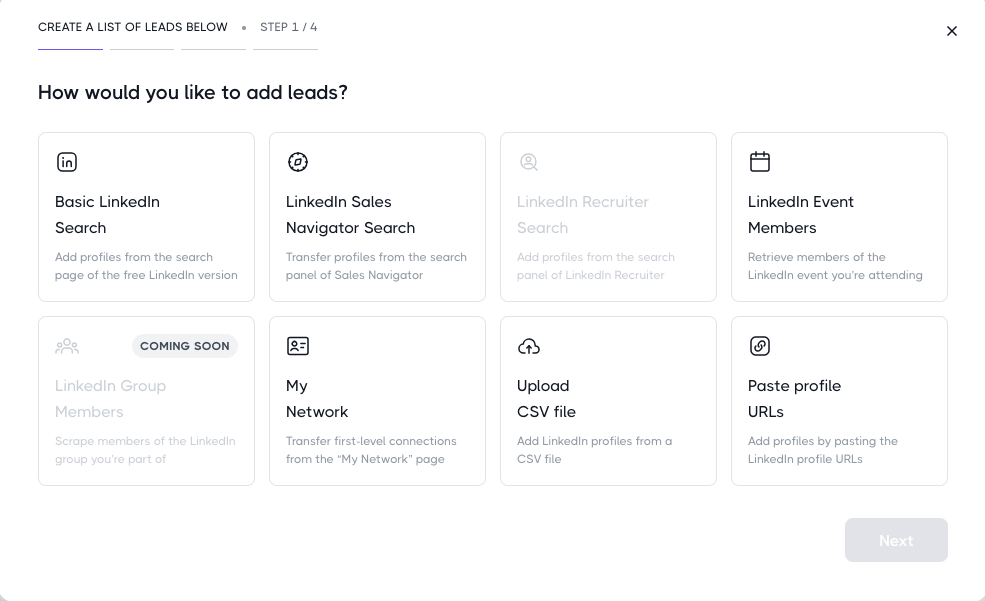Click the group people icon

(x=67, y=346)
